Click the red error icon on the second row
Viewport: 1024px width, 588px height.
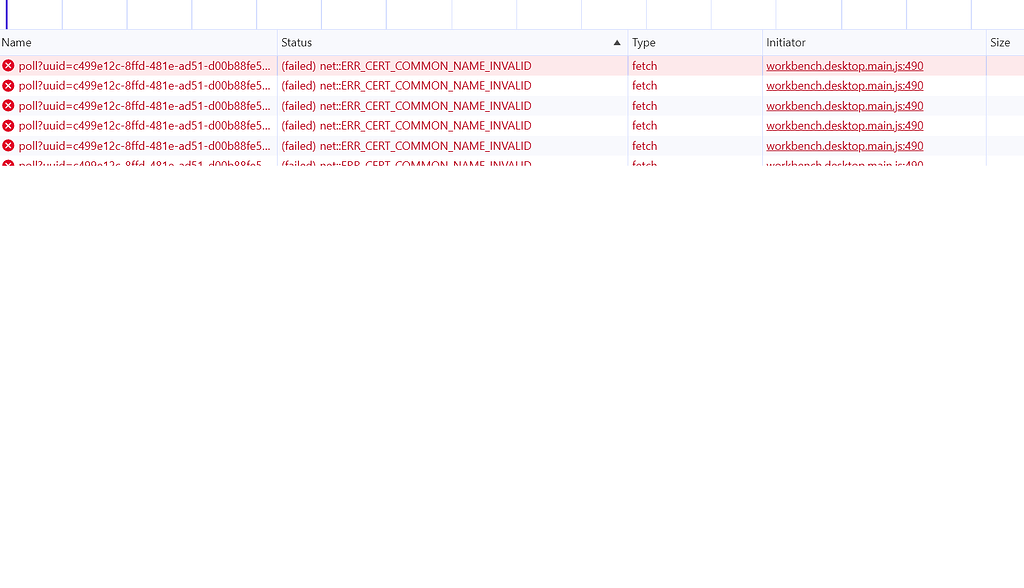point(8,85)
